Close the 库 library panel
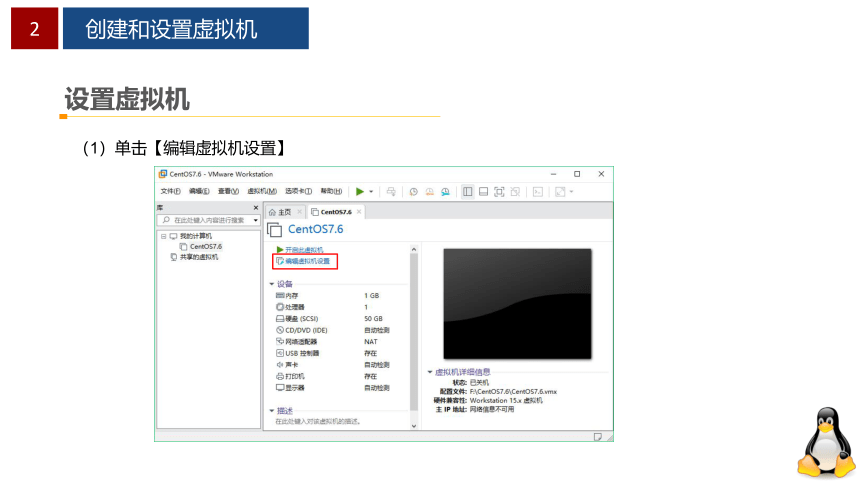The image size is (860, 484). click(256, 208)
